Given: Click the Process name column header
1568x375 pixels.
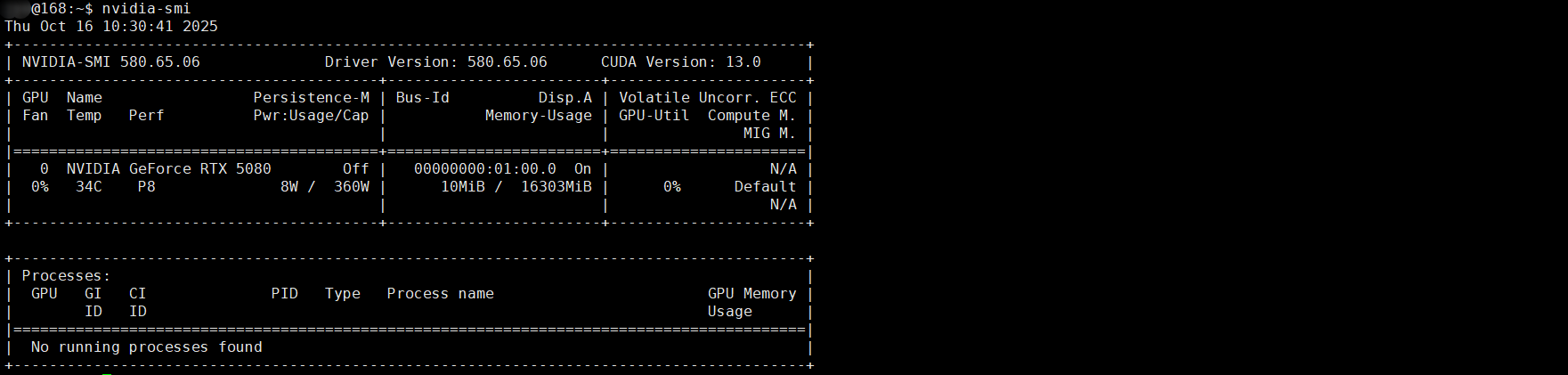Looking at the screenshot, I should pos(440,294).
